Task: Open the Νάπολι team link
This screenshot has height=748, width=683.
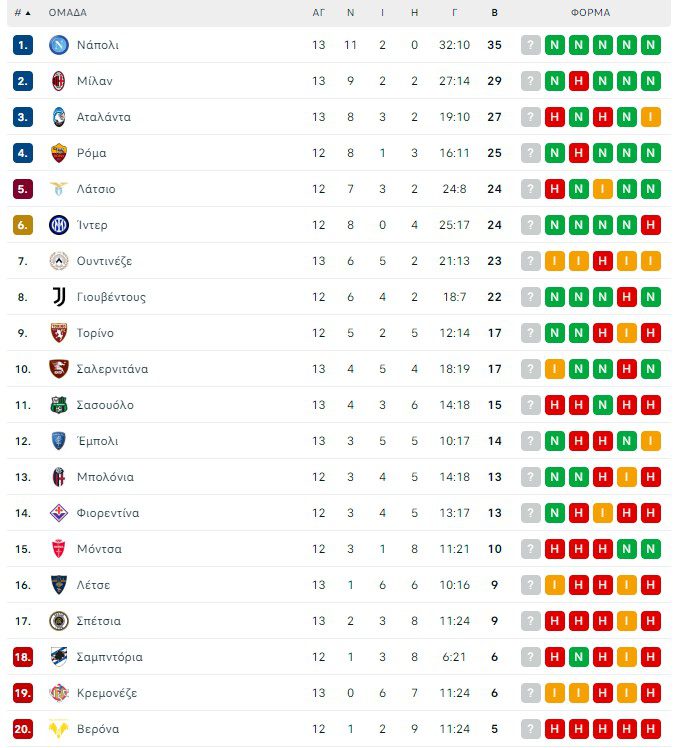Action: coord(97,45)
